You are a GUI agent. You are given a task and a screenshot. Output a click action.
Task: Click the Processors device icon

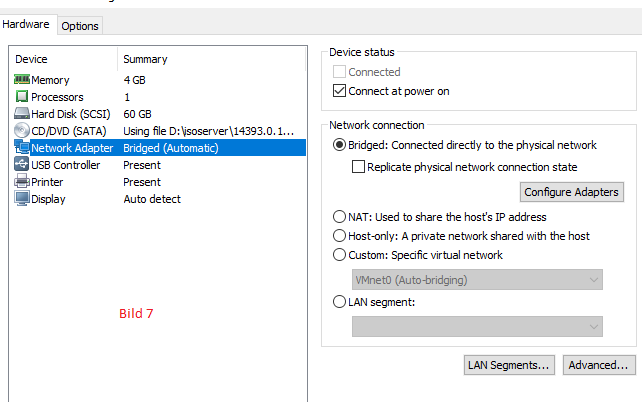coord(22,97)
